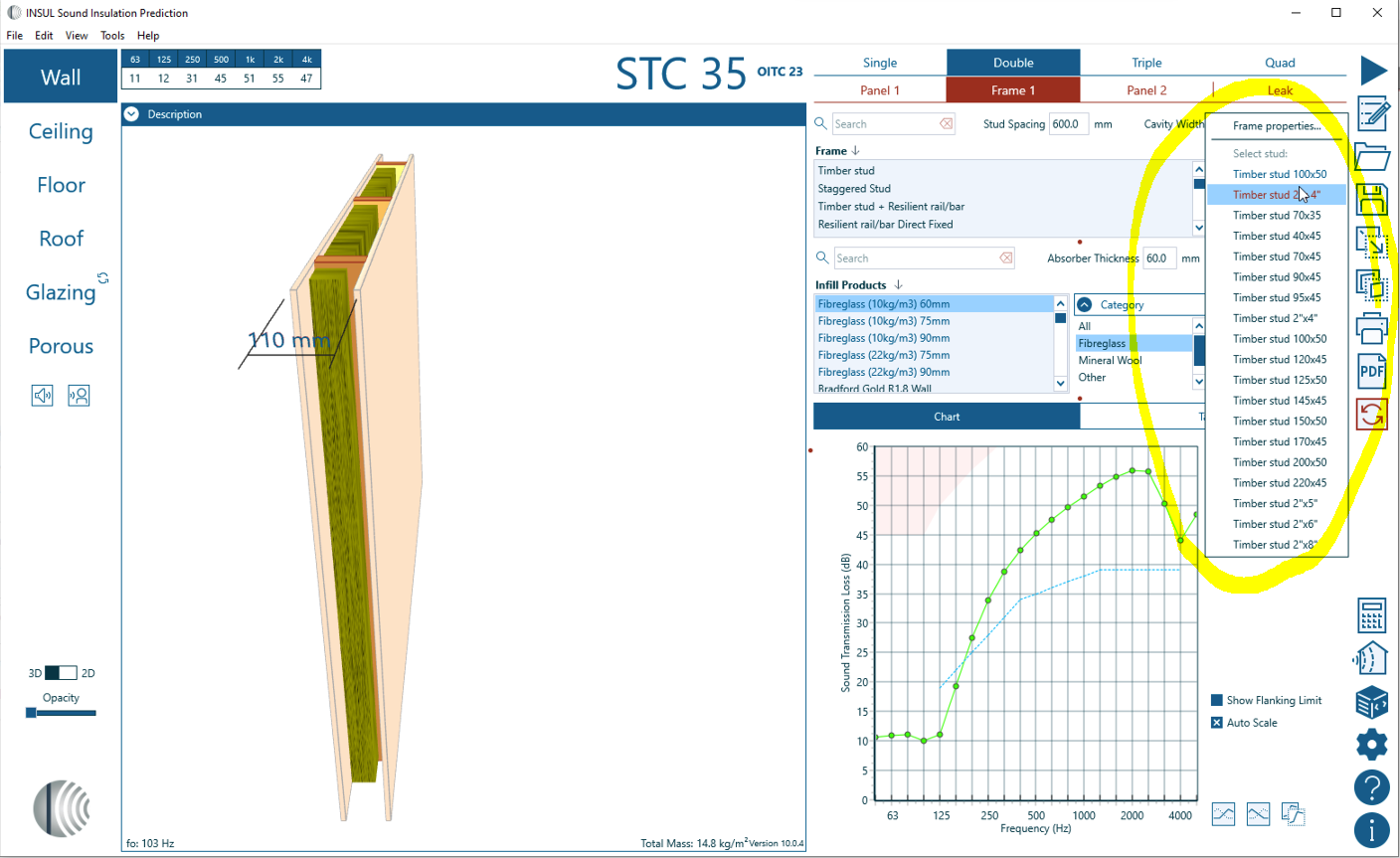Select Fibreglass (22kg/m3) 75mm infill product
The height and width of the screenshot is (858, 1400).
click(933, 355)
